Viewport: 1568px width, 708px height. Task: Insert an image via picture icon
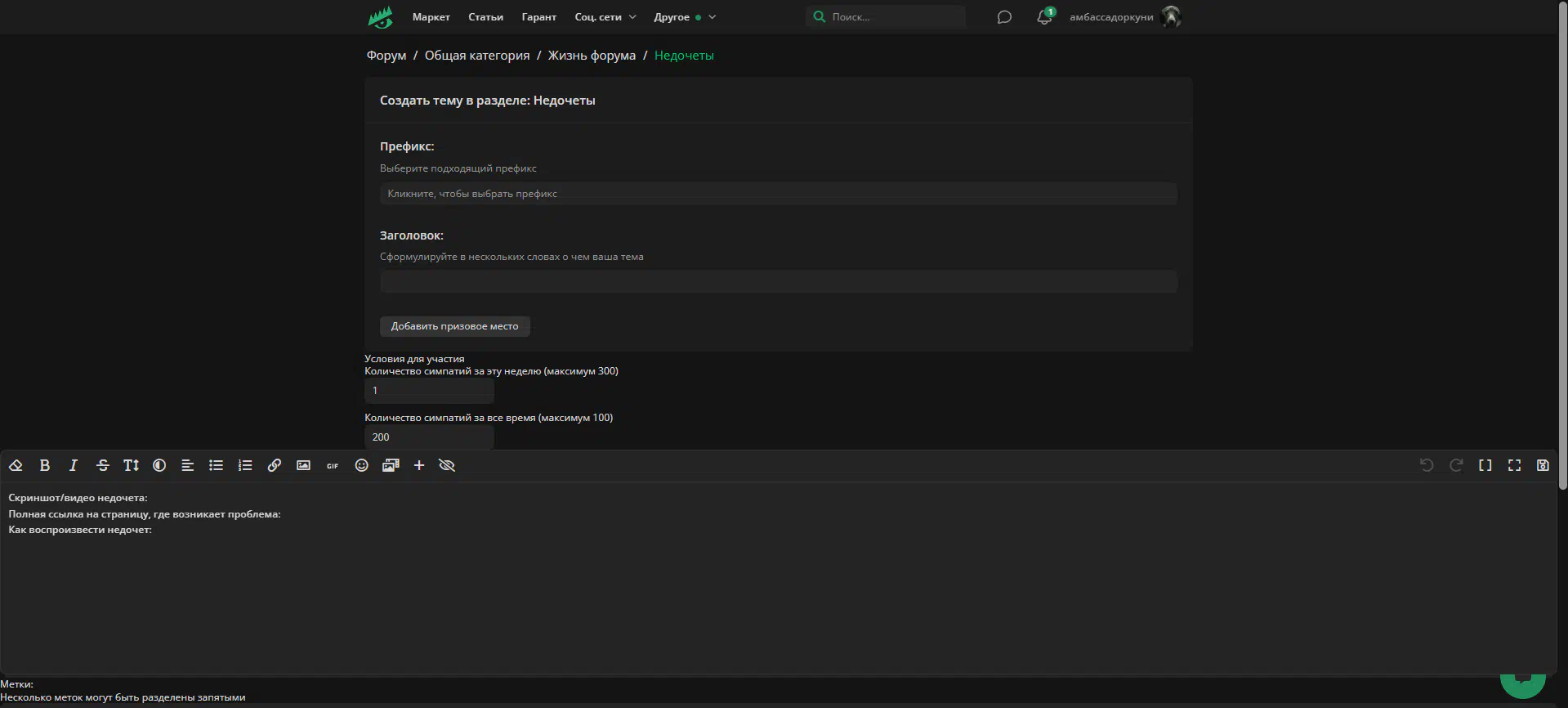tap(303, 465)
